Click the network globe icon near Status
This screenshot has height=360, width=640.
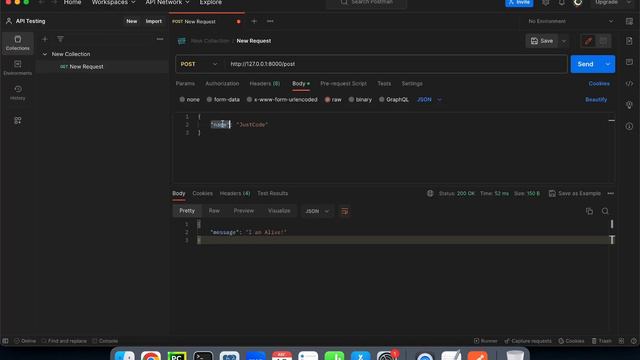[430, 193]
